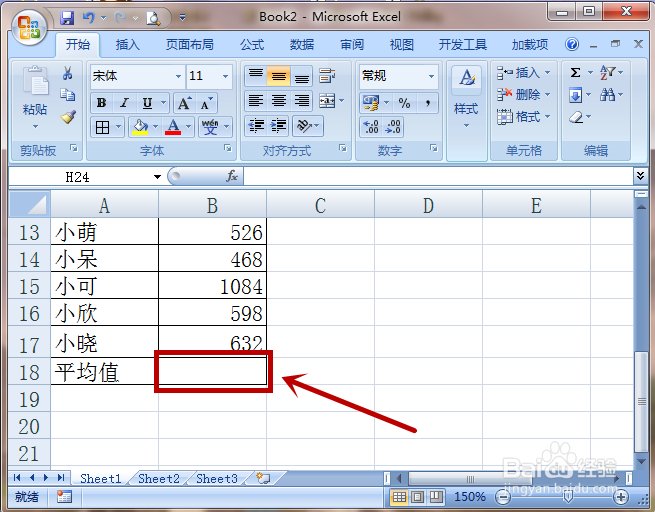The width and height of the screenshot is (655, 512).
Task: Activate the Format Painter brush
Action: coord(68,117)
